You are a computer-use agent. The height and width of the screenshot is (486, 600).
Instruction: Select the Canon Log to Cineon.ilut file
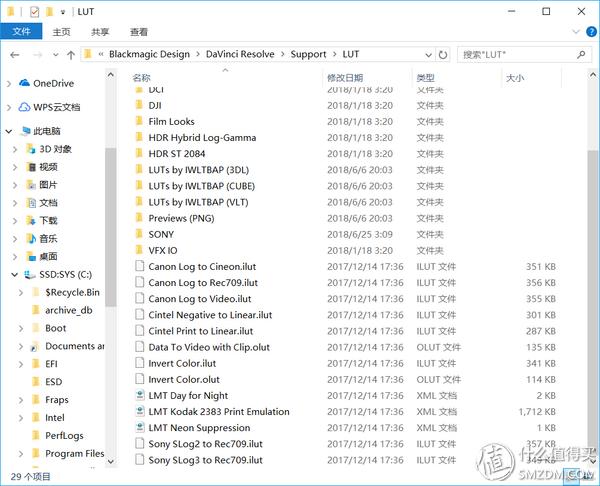(x=204, y=267)
